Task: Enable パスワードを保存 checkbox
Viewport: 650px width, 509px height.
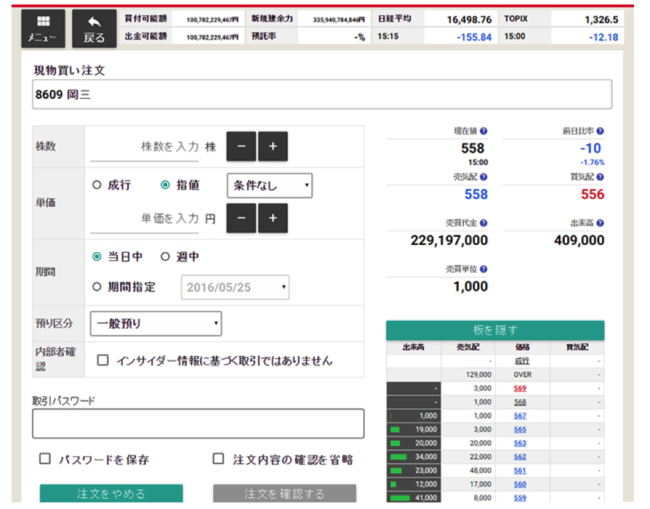Action: point(45,459)
